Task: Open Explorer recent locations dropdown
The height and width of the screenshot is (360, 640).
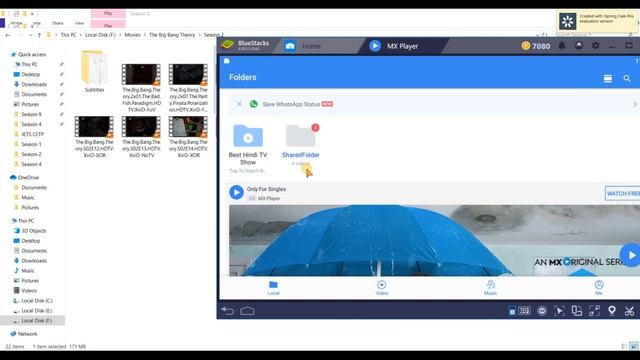Action: click(x=30, y=35)
